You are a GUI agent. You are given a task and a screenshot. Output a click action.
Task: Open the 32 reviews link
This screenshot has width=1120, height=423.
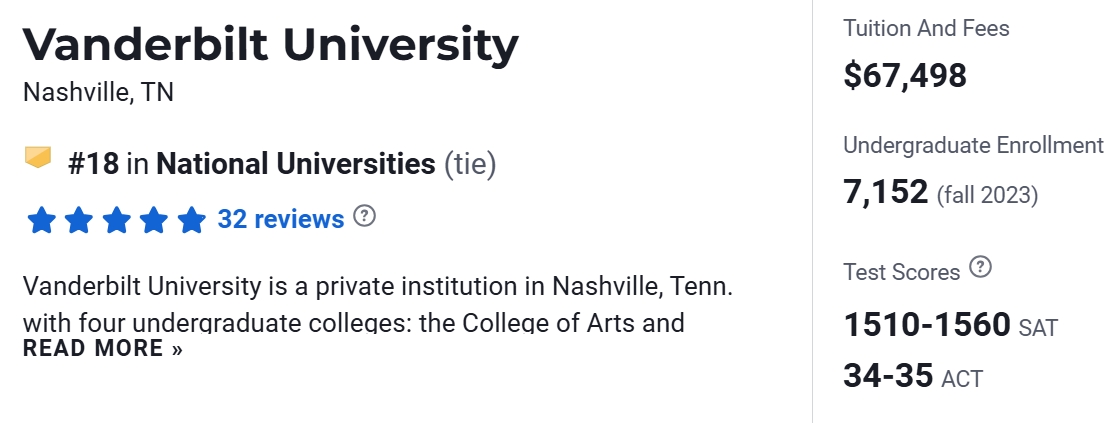point(281,218)
